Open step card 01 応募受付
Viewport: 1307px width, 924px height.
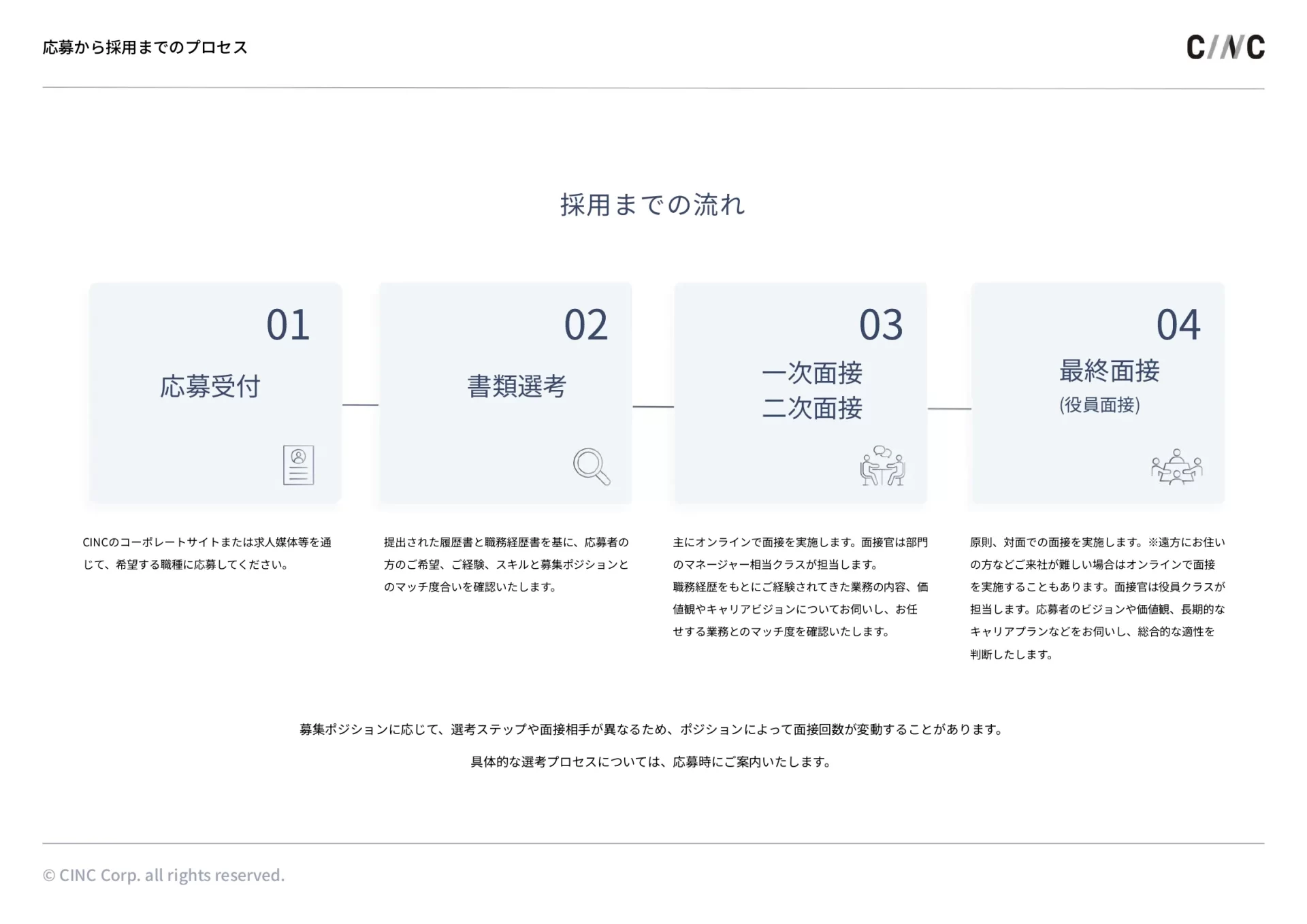point(215,395)
